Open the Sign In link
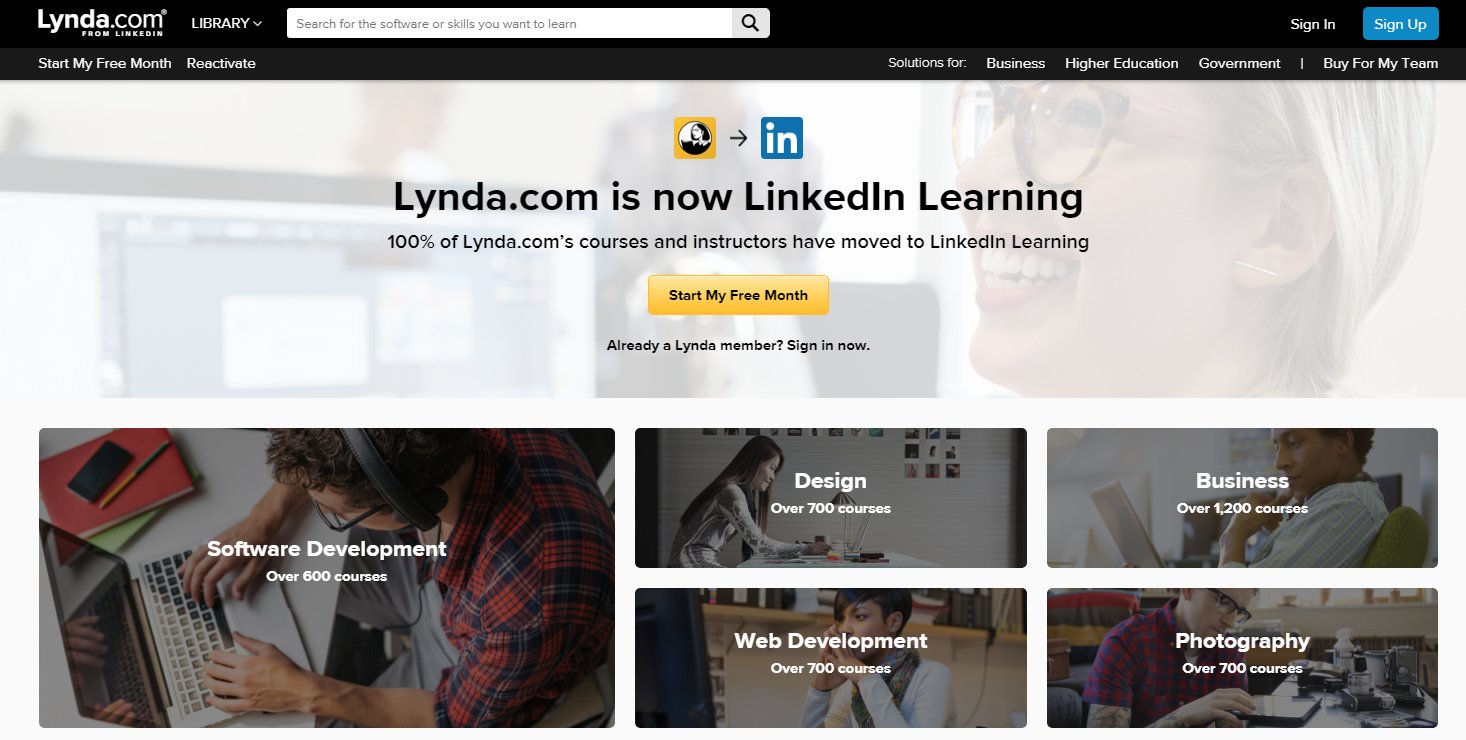Viewport: 1466px width, 740px height. (1313, 24)
